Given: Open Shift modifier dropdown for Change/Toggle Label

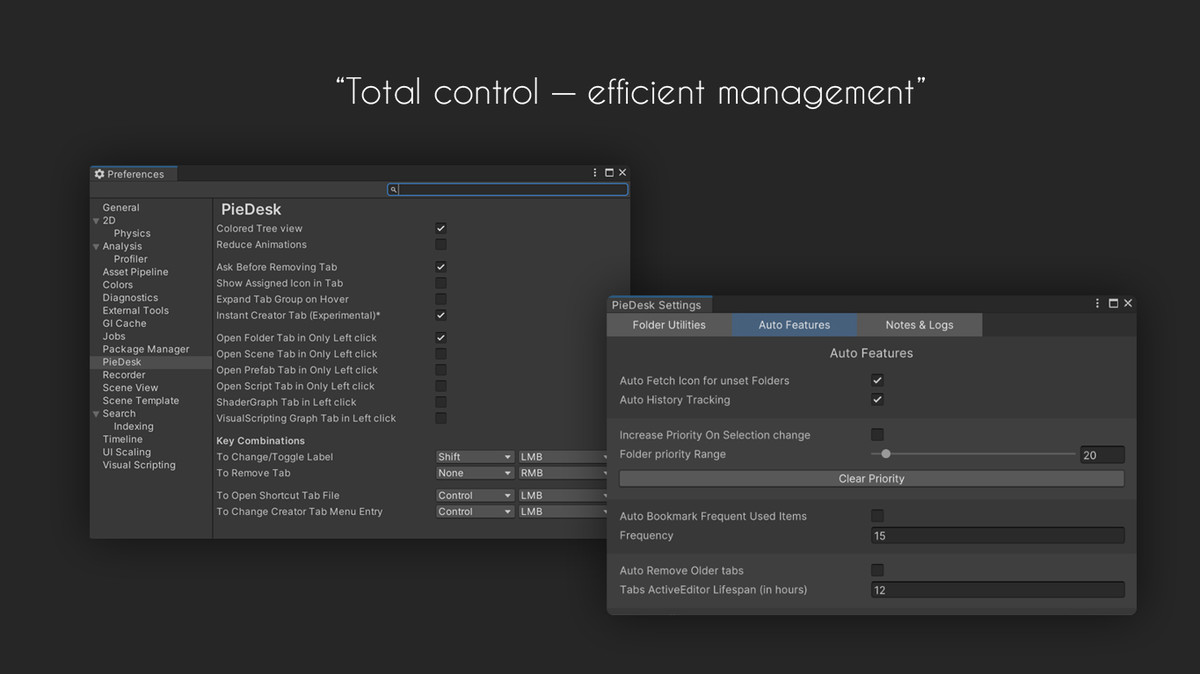Looking at the screenshot, I should point(474,457).
